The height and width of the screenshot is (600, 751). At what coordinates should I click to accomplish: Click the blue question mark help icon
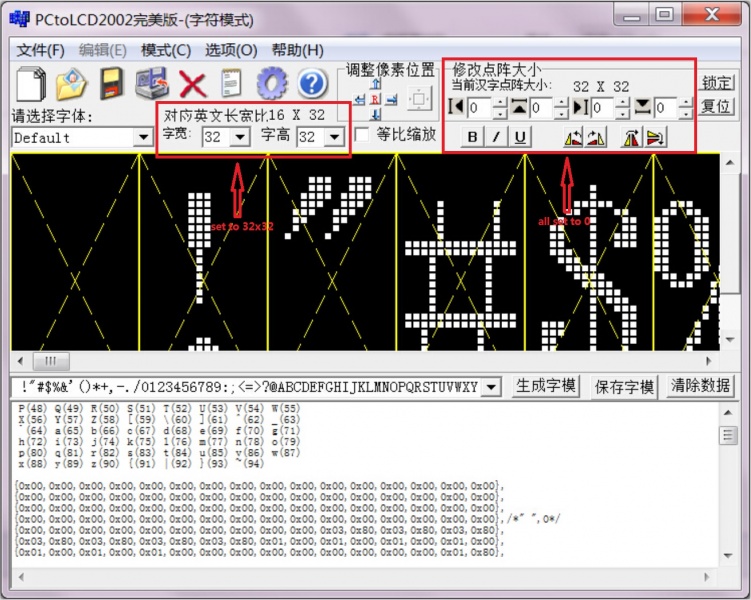(312, 84)
